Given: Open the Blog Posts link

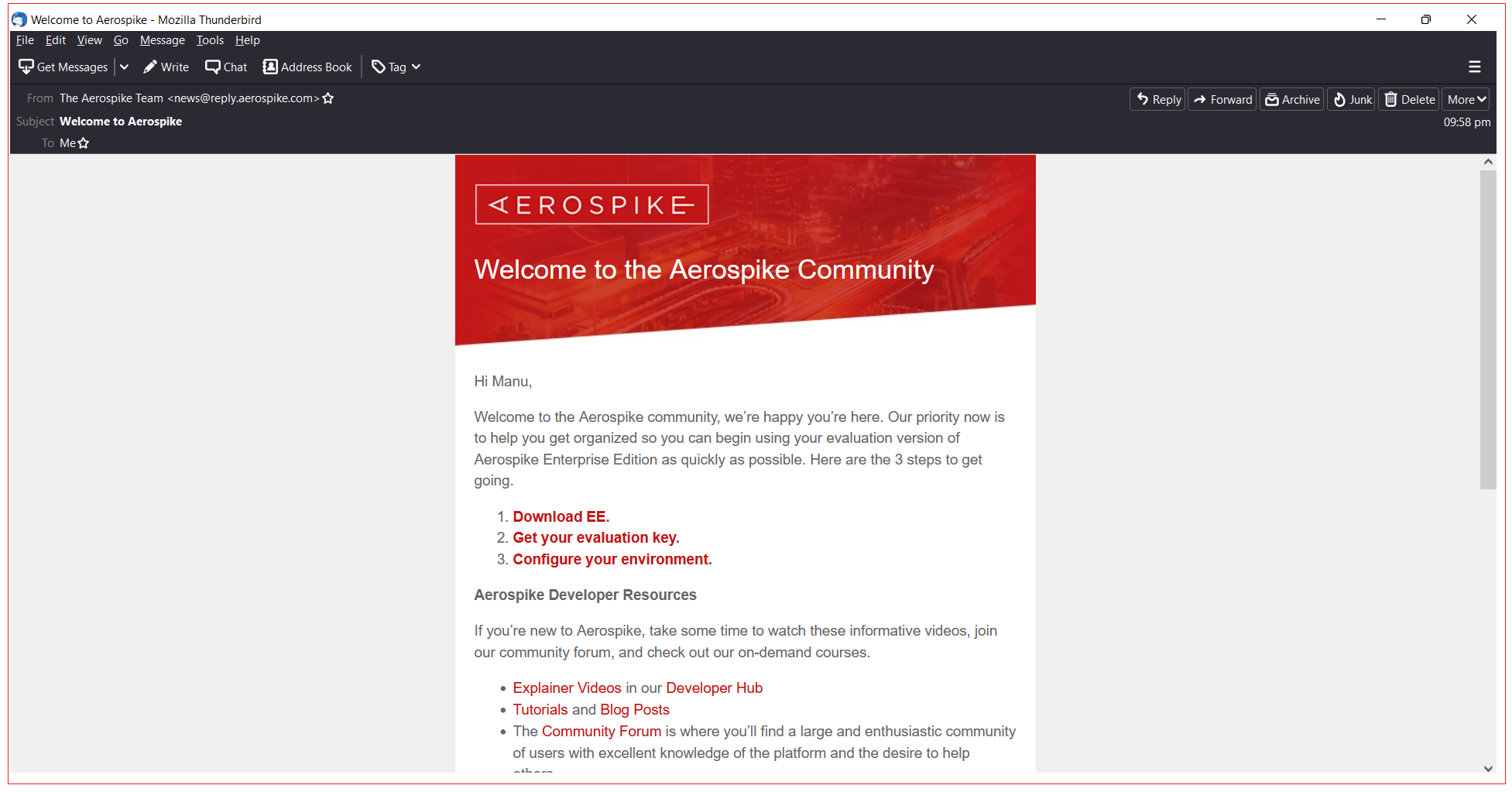Looking at the screenshot, I should 635,709.
